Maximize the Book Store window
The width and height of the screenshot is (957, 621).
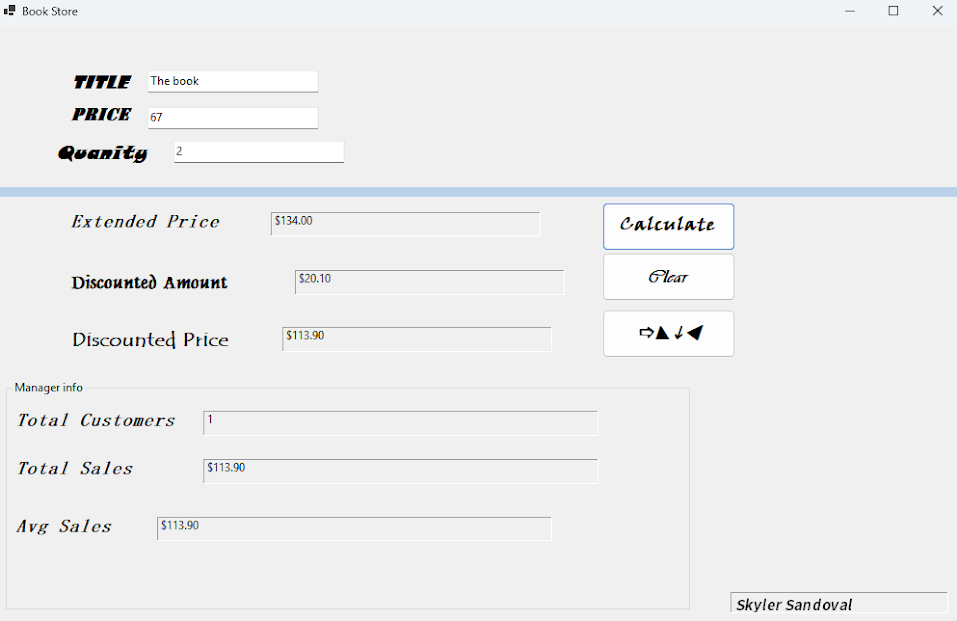point(894,11)
